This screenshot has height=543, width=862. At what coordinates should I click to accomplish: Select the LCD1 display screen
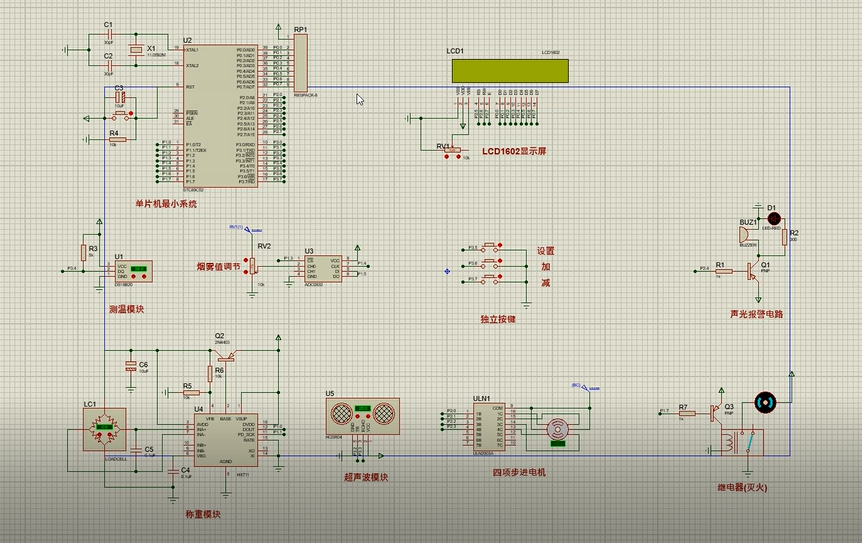pyautogui.click(x=510, y=70)
